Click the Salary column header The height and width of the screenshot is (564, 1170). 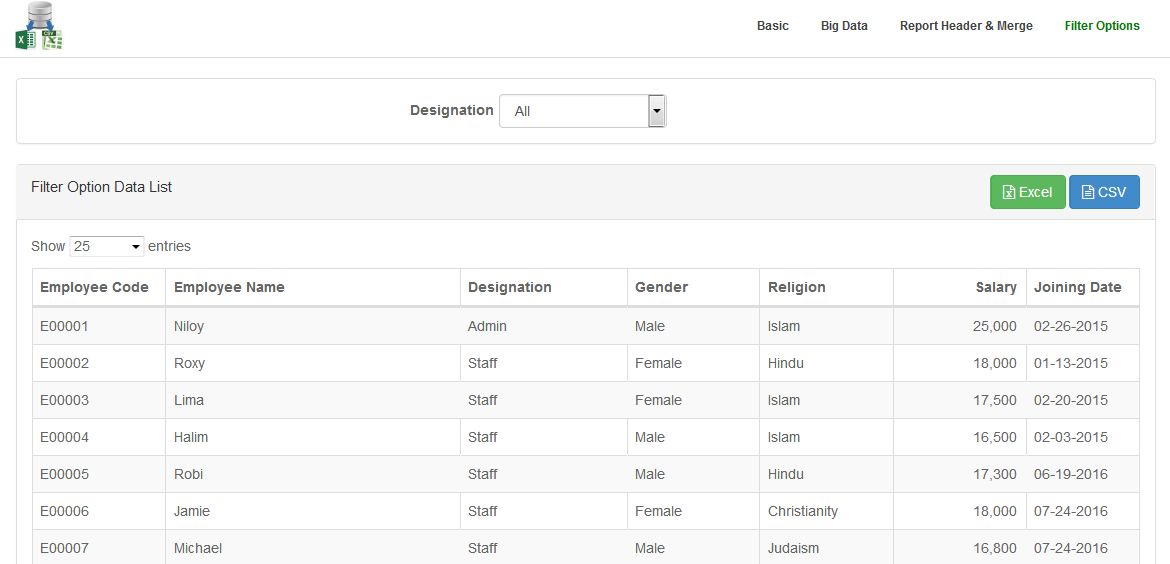click(x=995, y=287)
